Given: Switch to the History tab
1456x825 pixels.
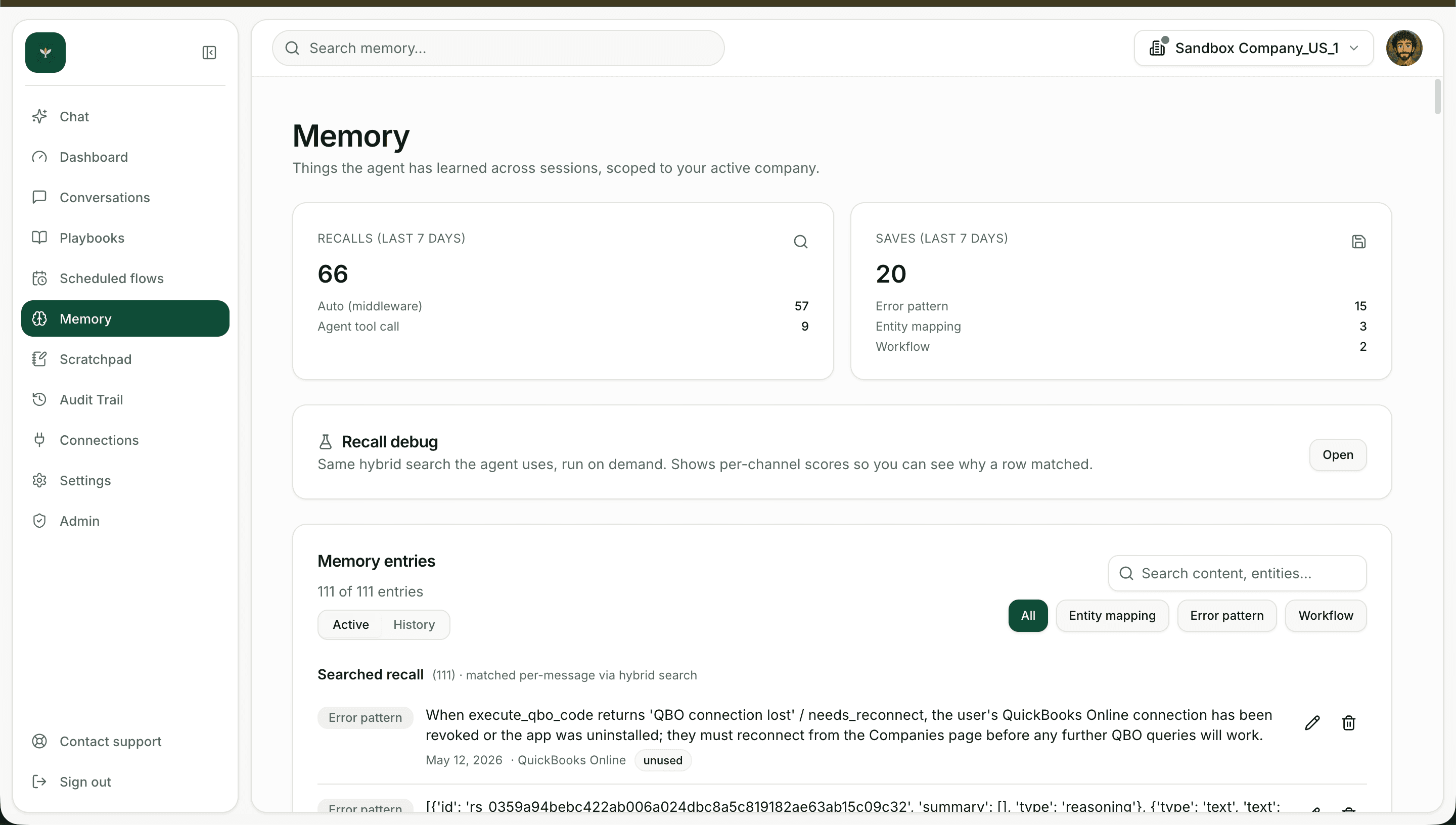Looking at the screenshot, I should click(x=414, y=624).
